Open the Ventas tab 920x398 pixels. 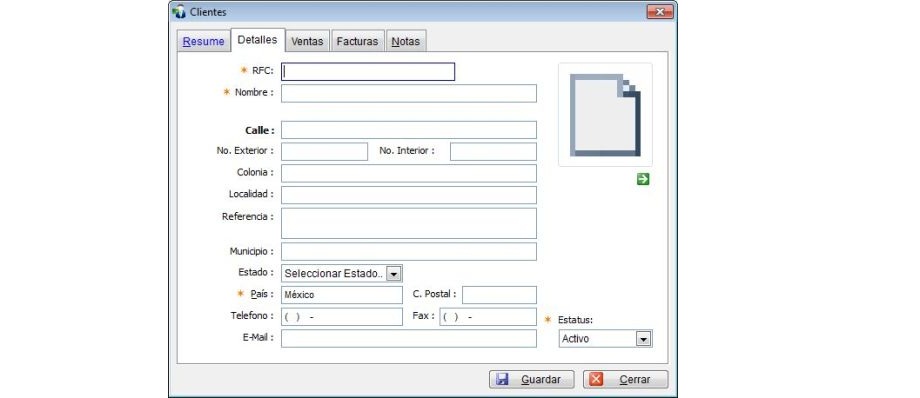click(307, 42)
